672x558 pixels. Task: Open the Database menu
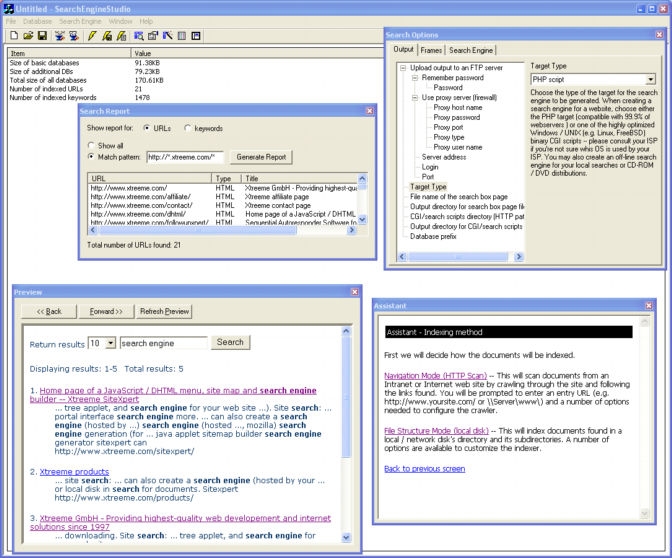[38, 21]
